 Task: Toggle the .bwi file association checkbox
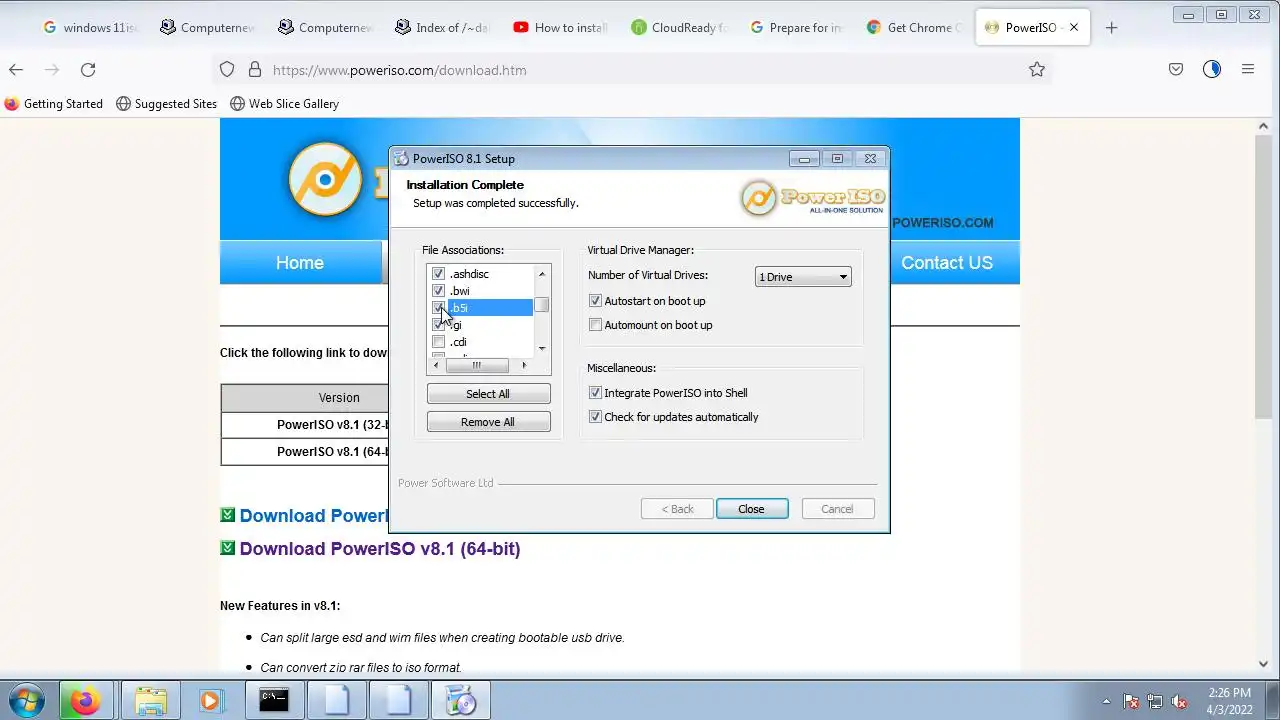pyautogui.click(x=438, y=291)
